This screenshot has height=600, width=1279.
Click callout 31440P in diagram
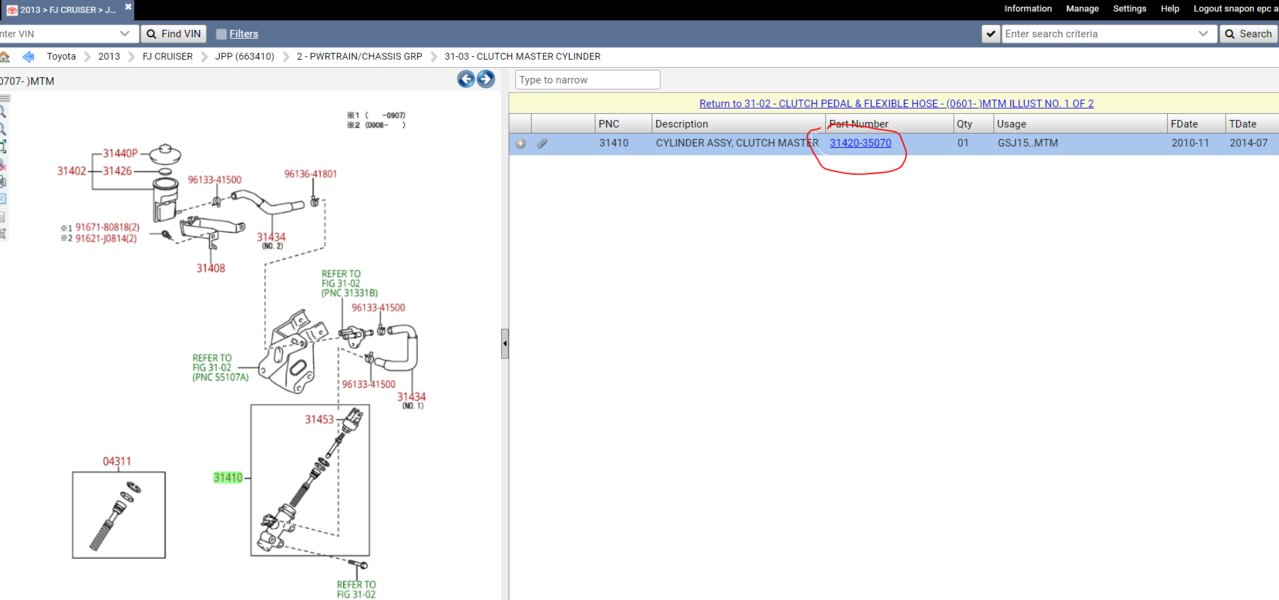(120, 154)
